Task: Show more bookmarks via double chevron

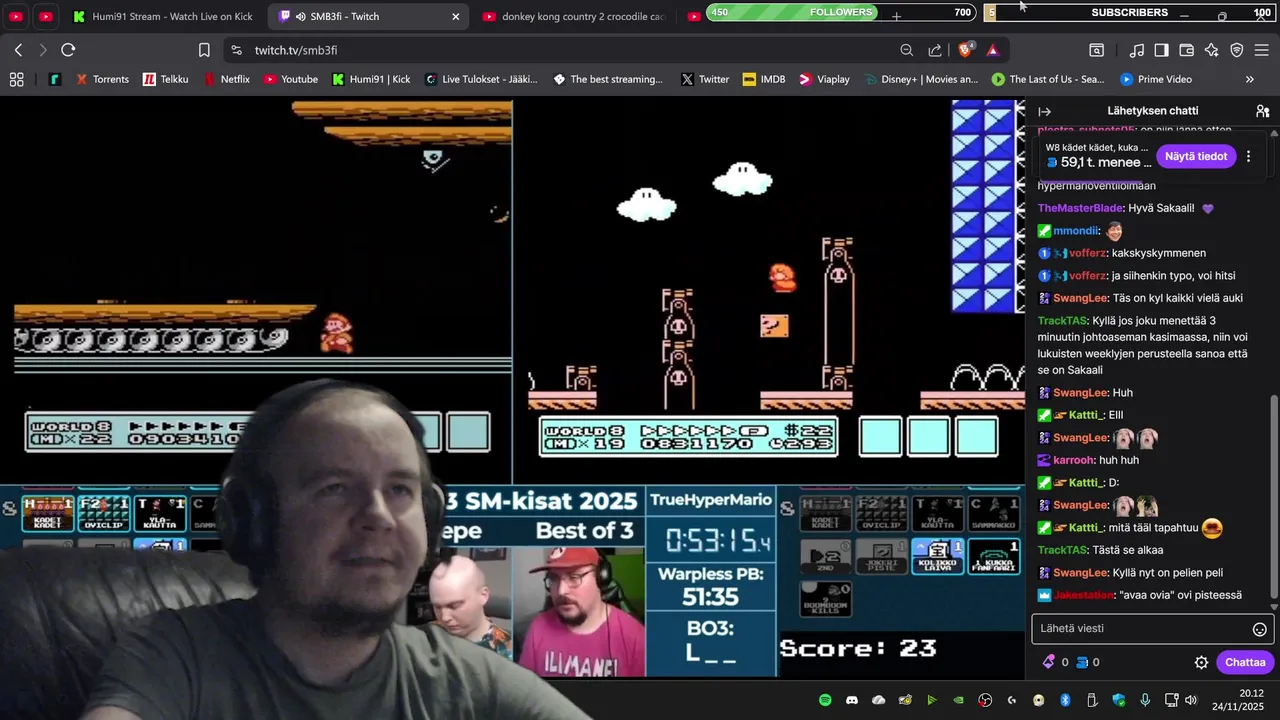Action: coord(1249,79)
